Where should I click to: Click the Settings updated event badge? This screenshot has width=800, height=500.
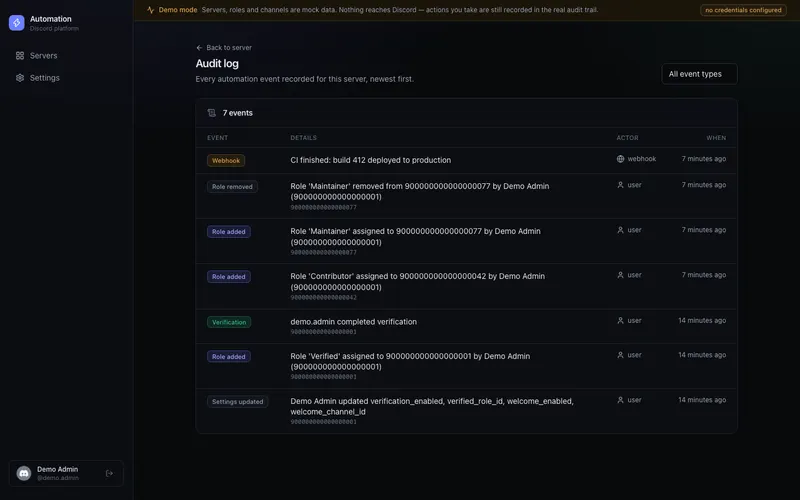(x=237, y=402)
